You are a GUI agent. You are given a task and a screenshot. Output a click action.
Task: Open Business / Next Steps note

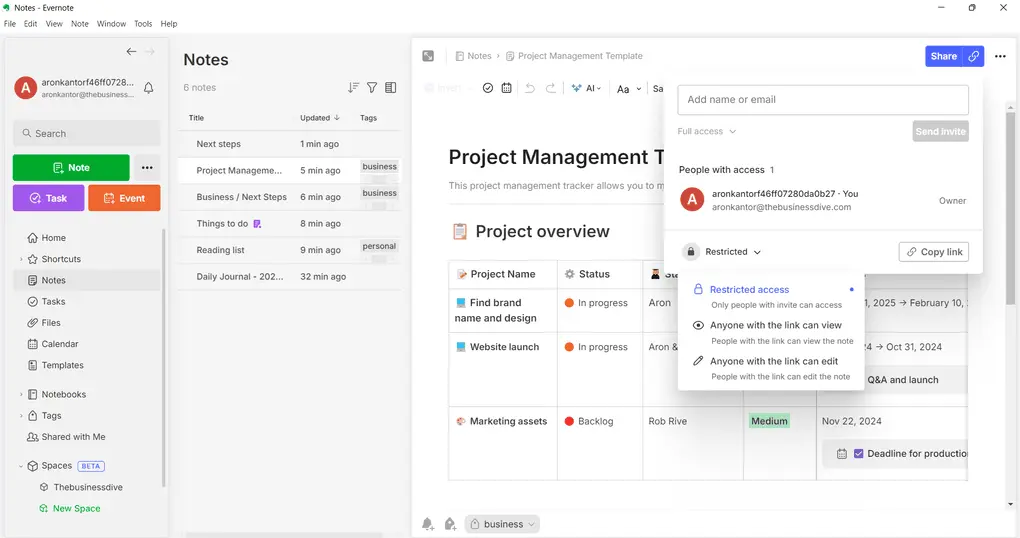coord(289,197)
